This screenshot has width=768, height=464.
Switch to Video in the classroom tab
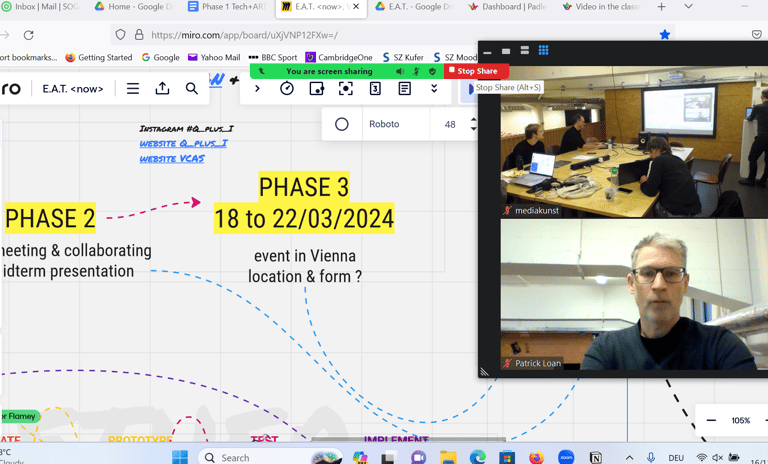pyautogui.click(x=600, y=7)
